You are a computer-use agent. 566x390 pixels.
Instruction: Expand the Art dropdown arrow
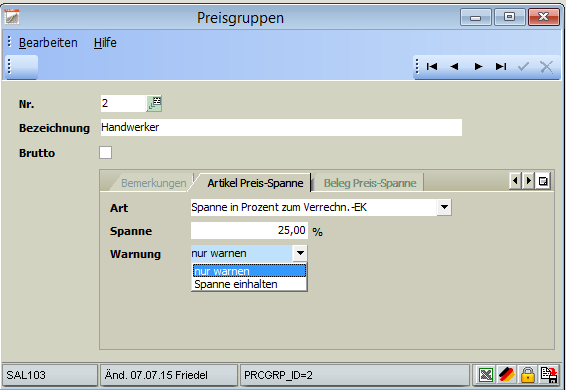click(x=444, y=207)
